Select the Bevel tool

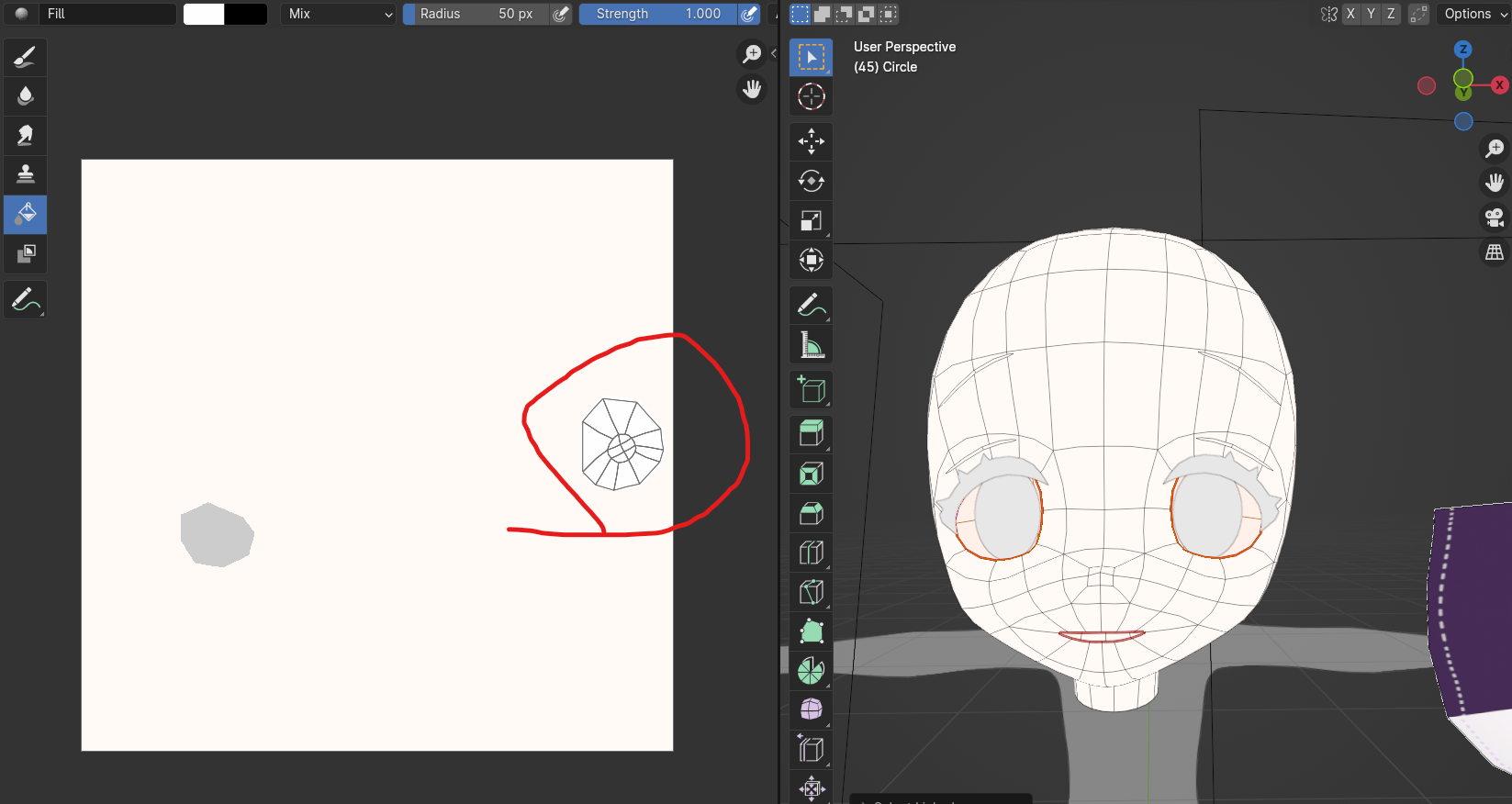[812, 513]
